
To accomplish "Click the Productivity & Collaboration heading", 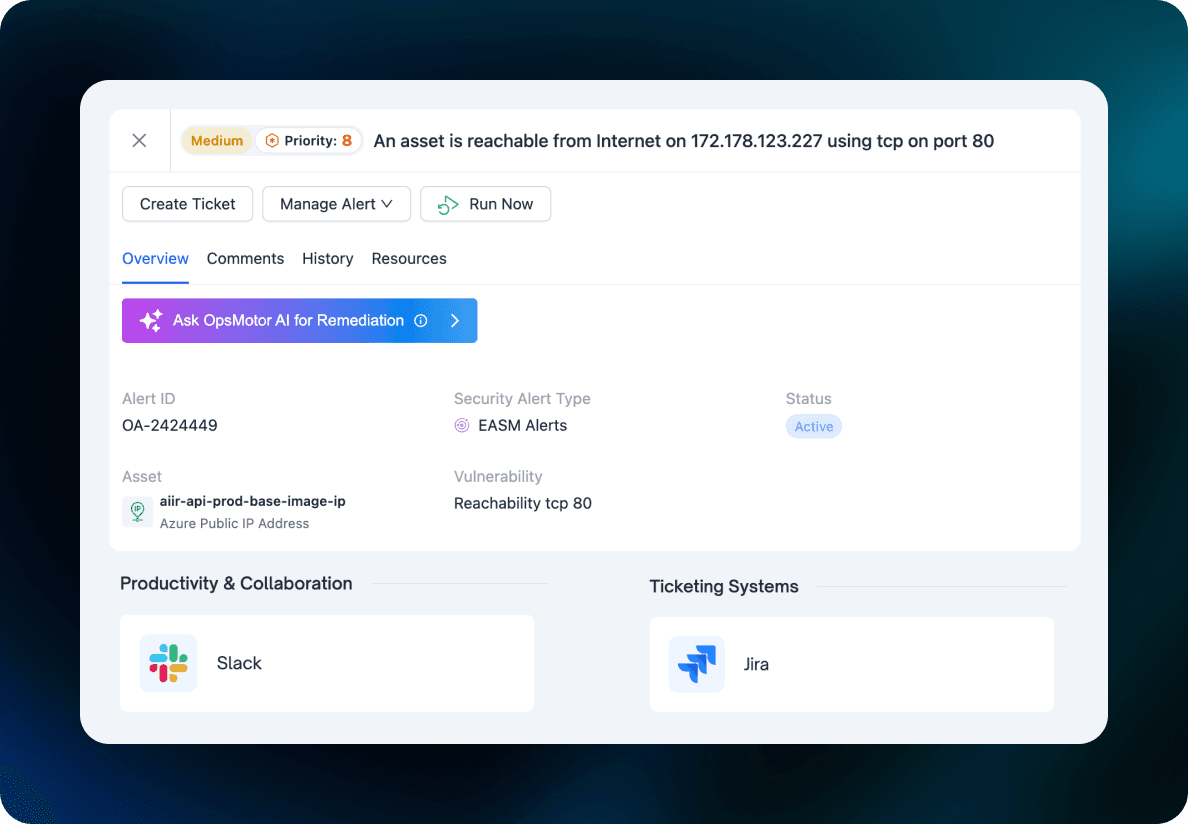I will click(236, 583).
